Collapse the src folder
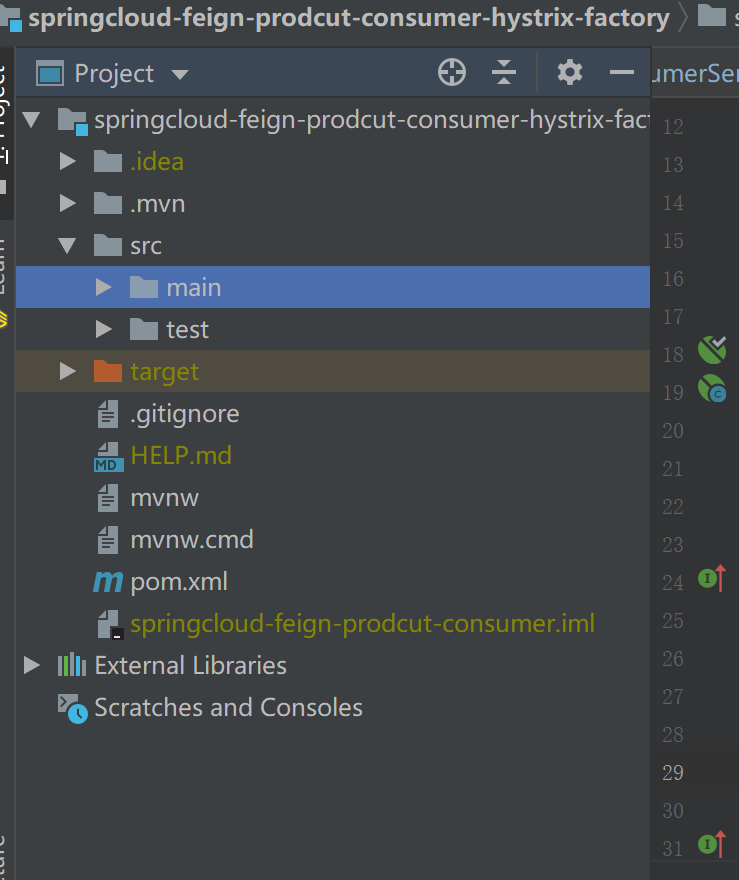Viewport: 739px width, 880px height. point(67,246)
